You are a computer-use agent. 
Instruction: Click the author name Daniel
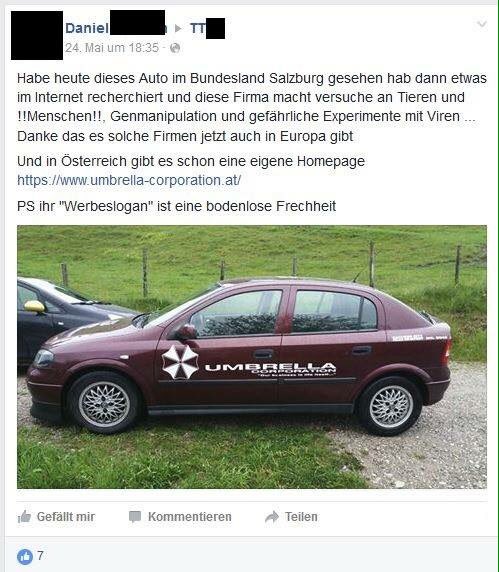tap(87, 28)
